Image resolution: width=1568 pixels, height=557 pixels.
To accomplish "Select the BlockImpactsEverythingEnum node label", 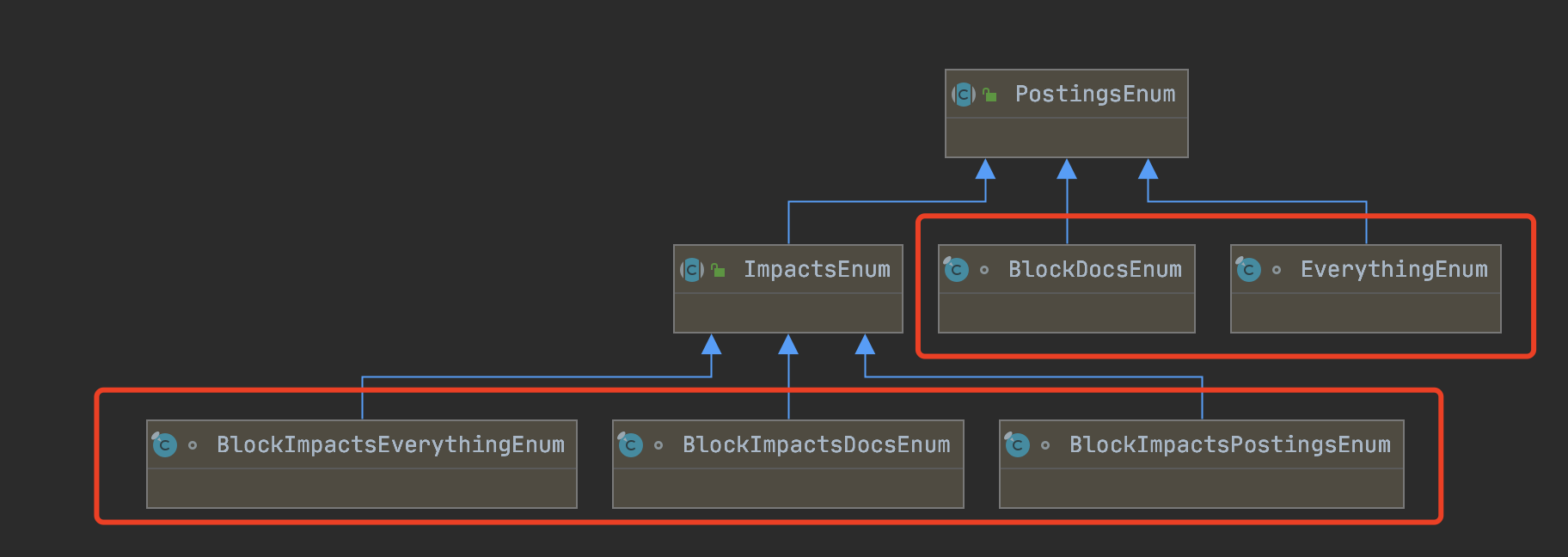I will click(x=390, y=444).
